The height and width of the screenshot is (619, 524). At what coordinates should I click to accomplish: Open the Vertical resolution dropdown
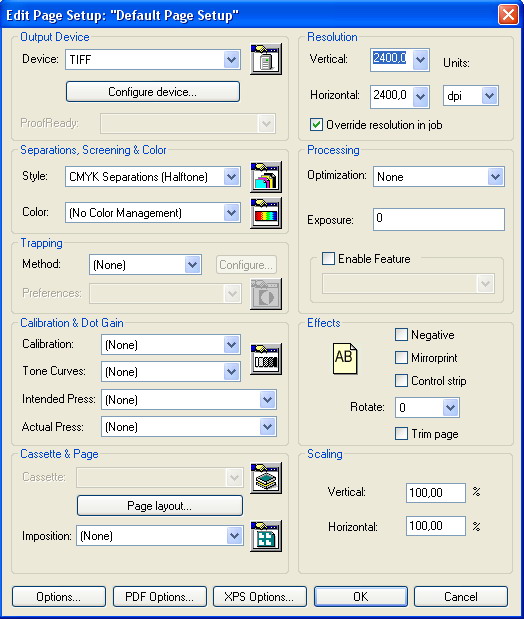pos(421,60)
